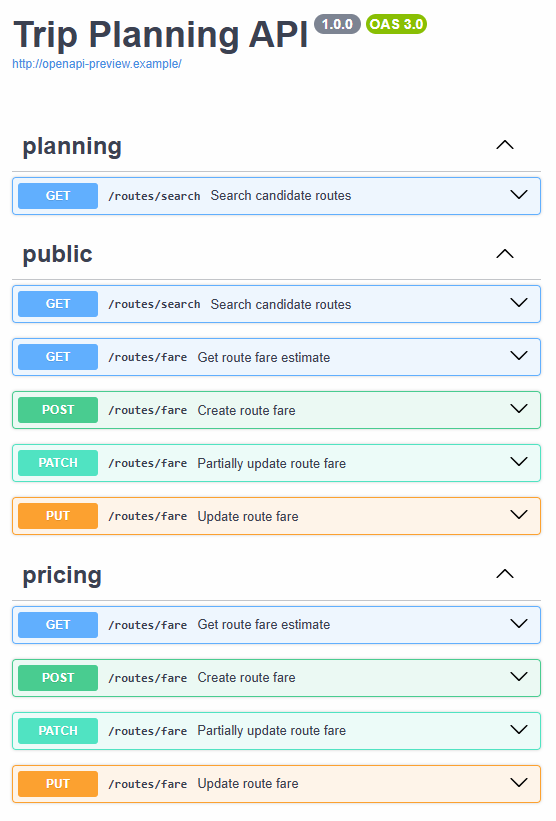The width and height of the screenshot is (556, 821).
Task: Expand pricing POST /routes/fare row arrow
Action: [519, 677]
